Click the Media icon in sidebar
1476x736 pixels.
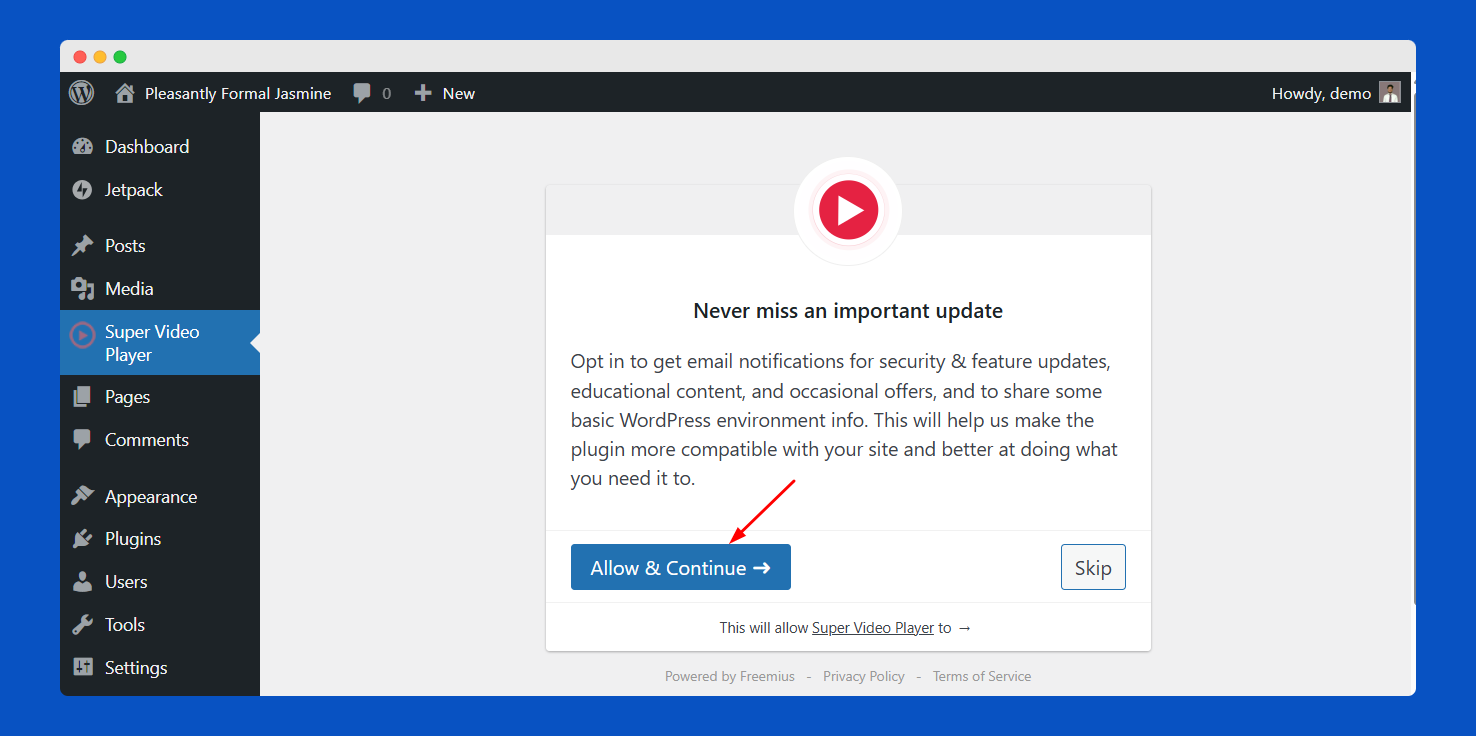tap(82, 289)
